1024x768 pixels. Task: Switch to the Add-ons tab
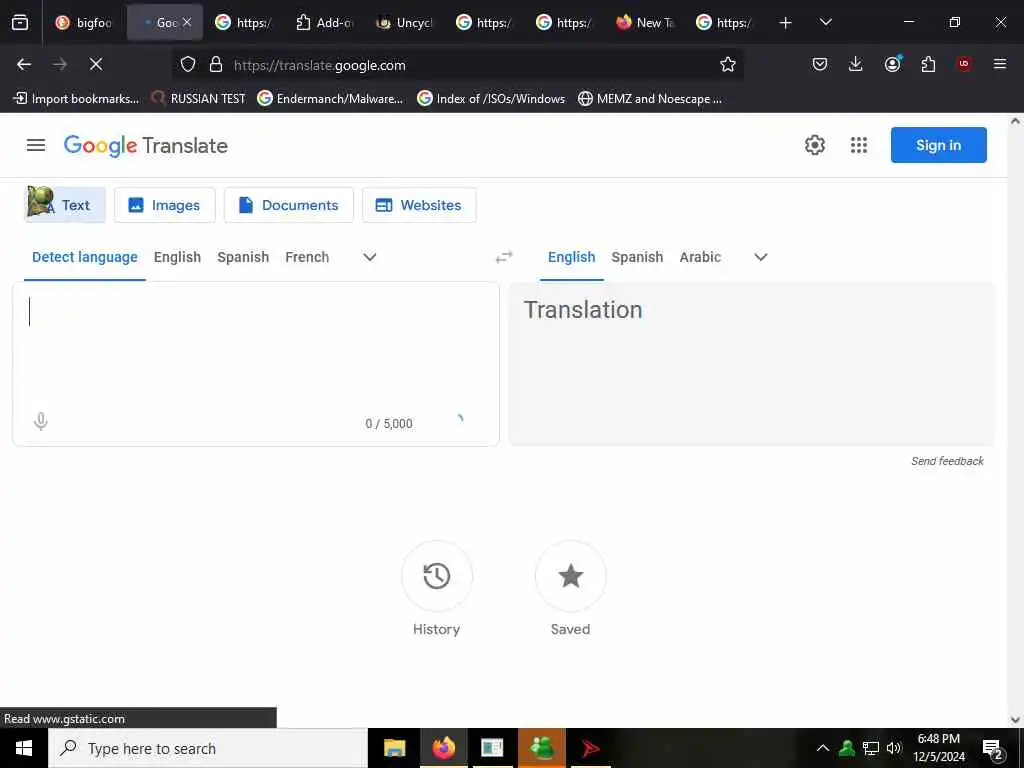point(324,23)
